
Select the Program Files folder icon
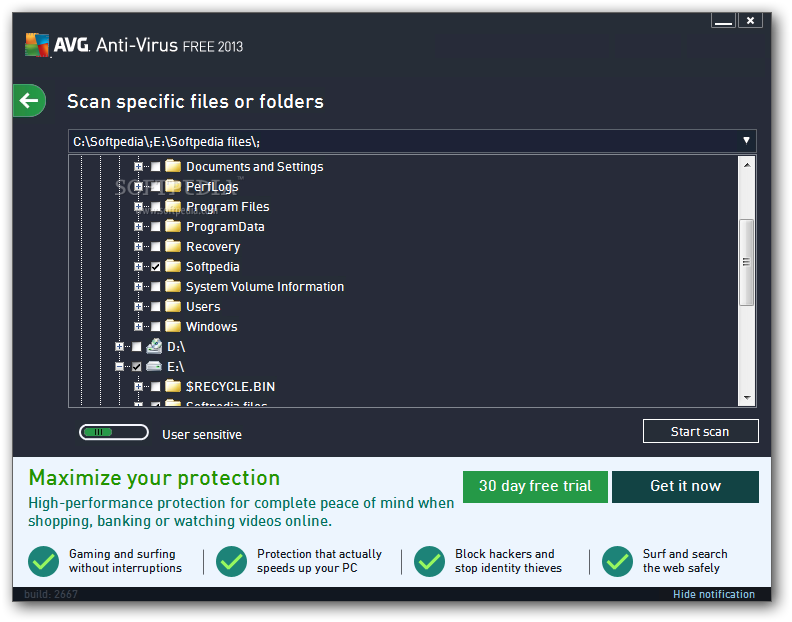173,206
